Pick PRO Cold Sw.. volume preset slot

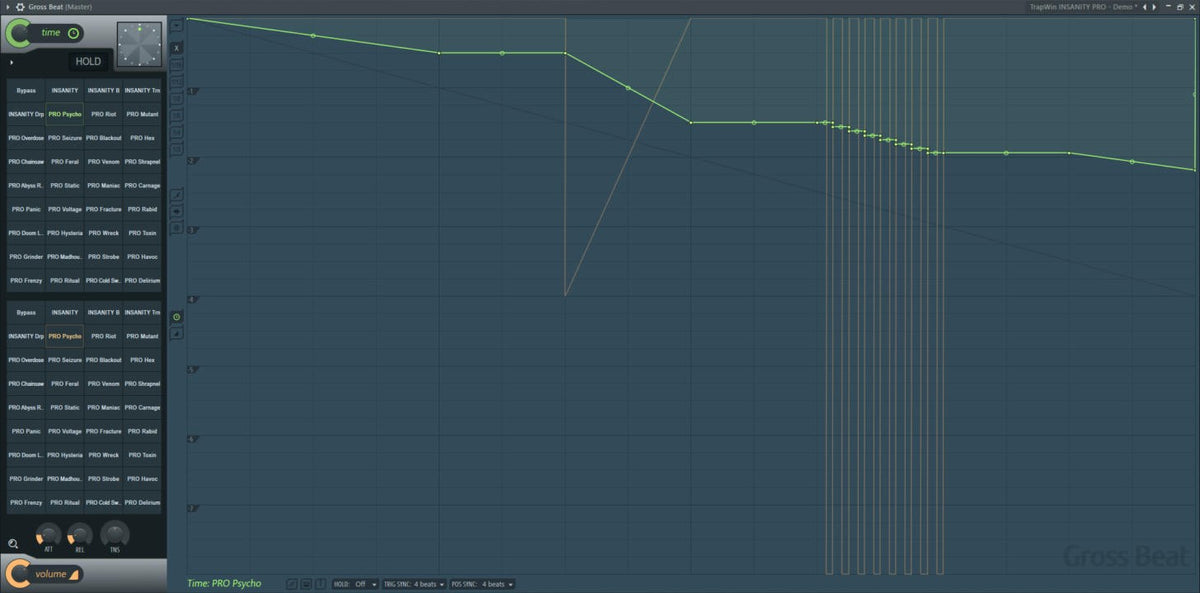click(x=103, y=503)
